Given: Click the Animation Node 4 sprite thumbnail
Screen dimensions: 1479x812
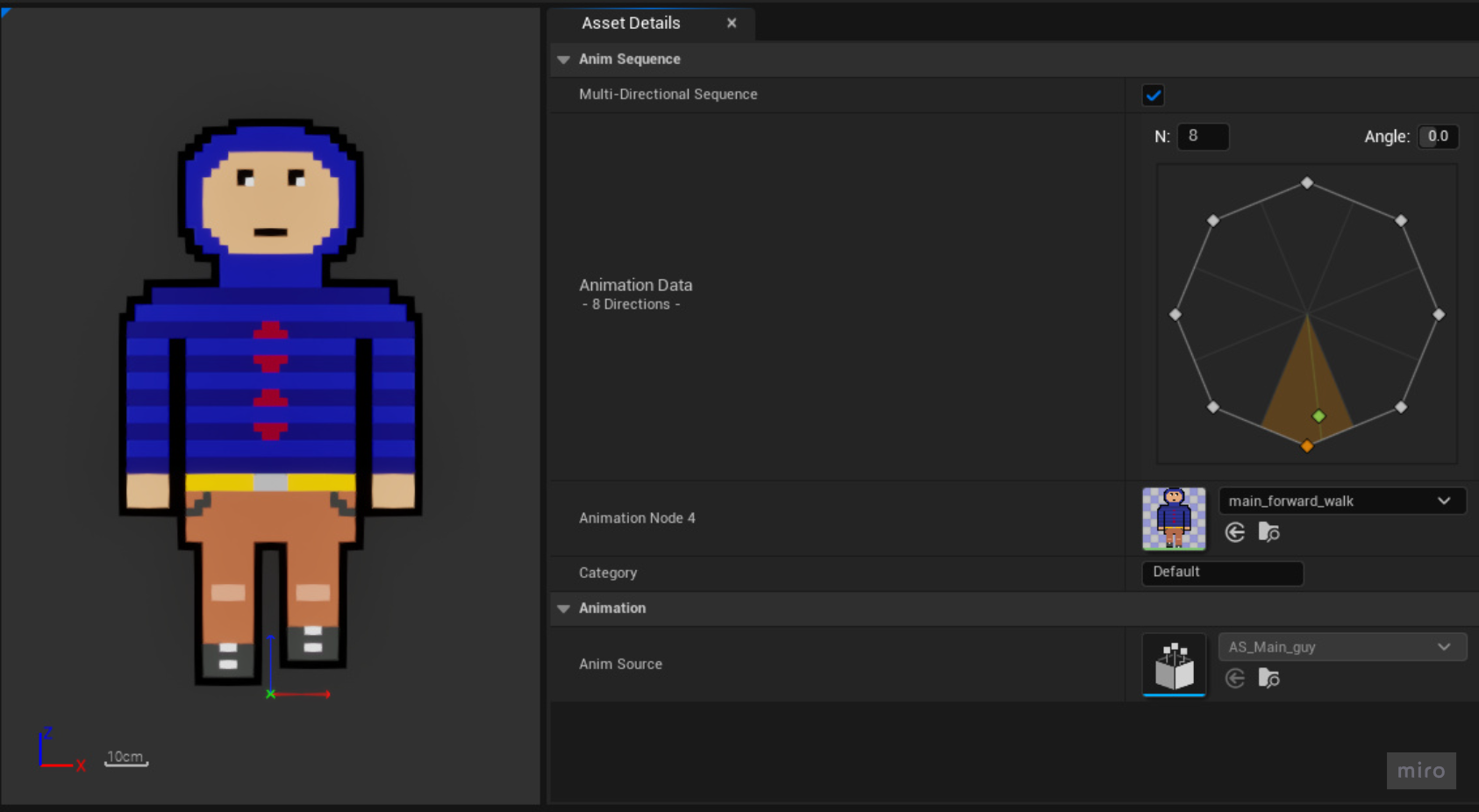Looking at the screenshot, I should (1174, 518).
